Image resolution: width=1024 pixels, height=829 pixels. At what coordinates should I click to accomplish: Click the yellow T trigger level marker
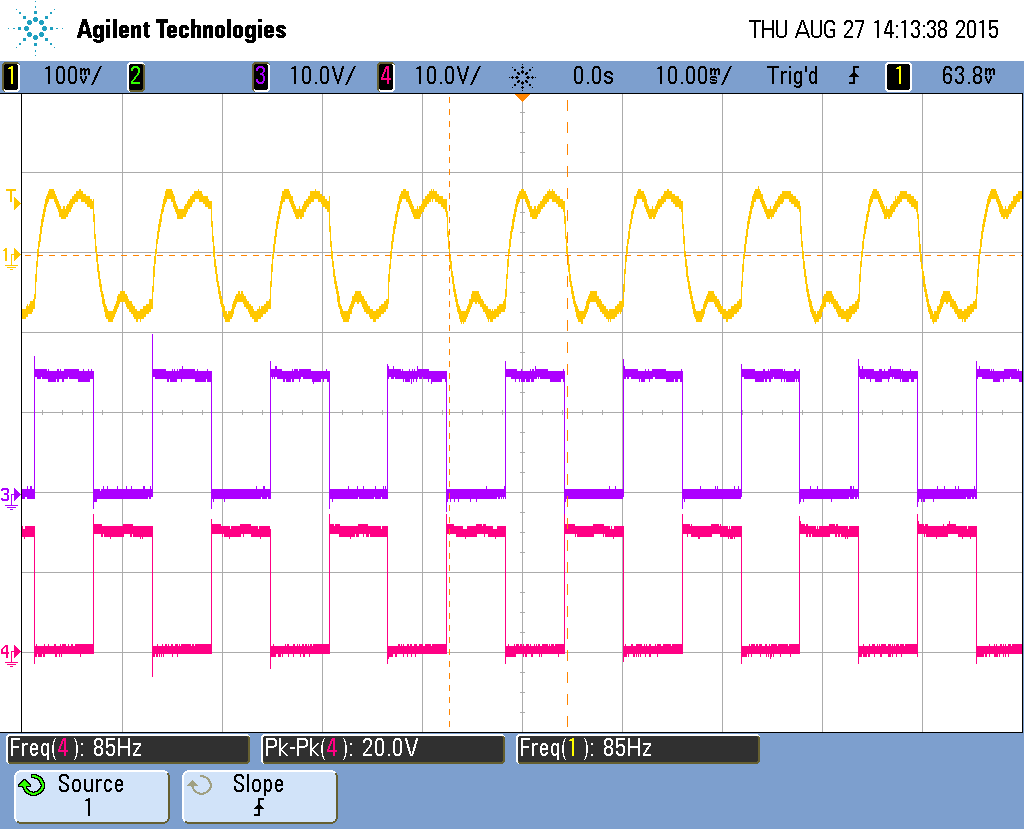[x=12, y=199]
